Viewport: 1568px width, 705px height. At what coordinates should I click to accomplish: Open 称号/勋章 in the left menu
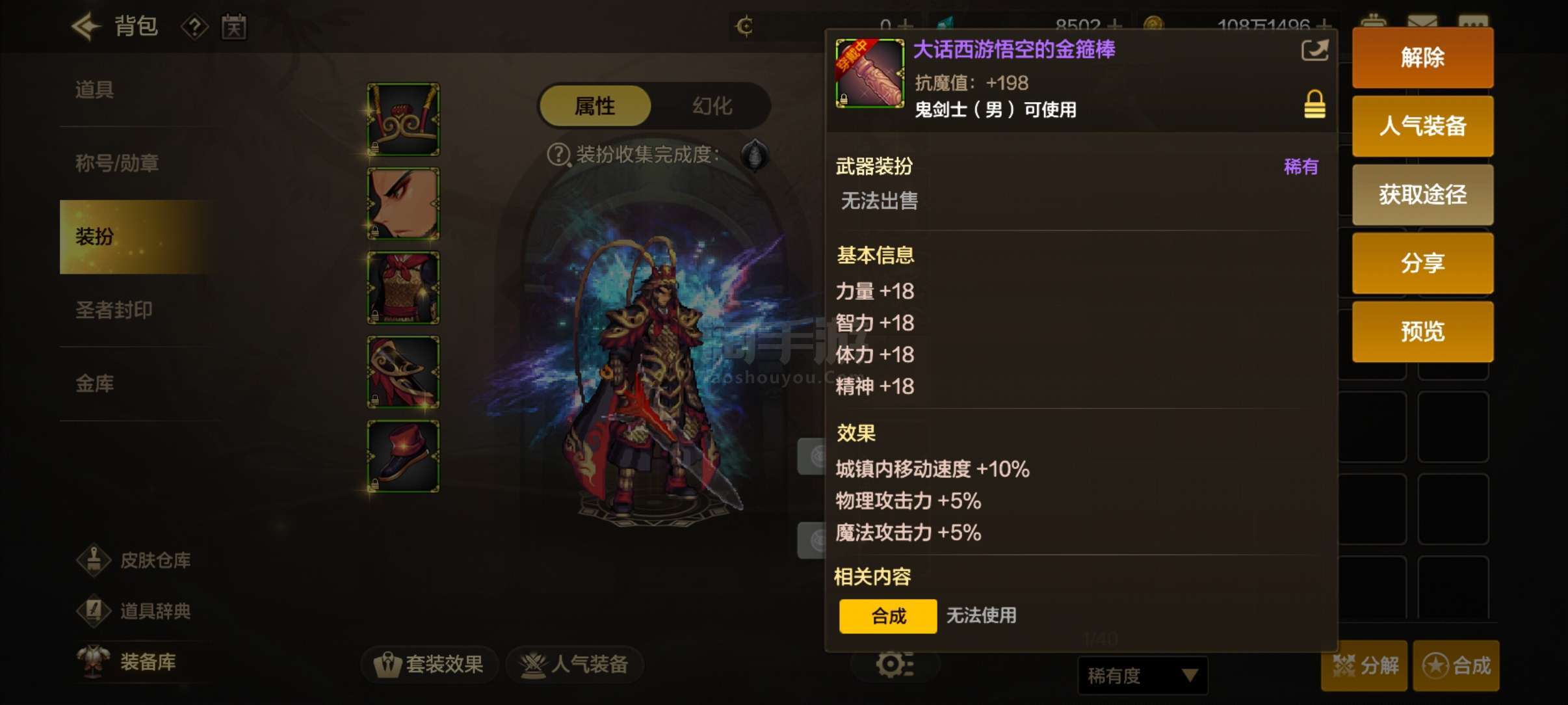click(x=117, y=163)
